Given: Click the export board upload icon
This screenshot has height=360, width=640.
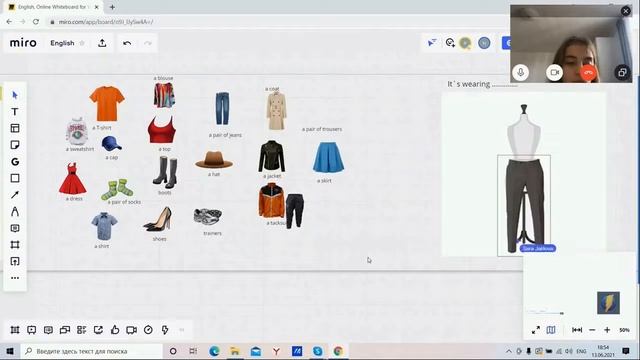Looking at the screenshot, I should (x=102, y=43).
